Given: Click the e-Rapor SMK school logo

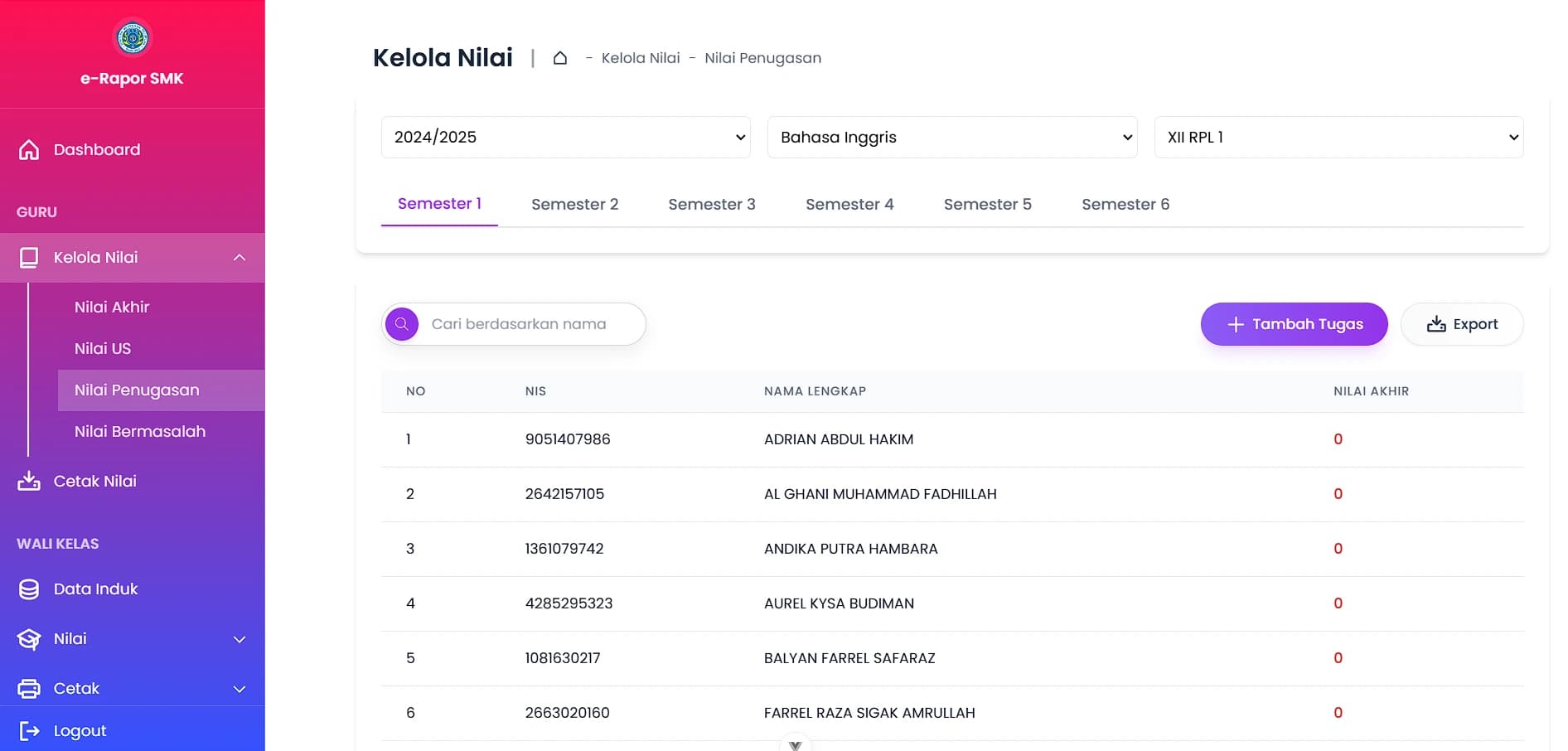Looking at the screenshot, I should (133, 37).
